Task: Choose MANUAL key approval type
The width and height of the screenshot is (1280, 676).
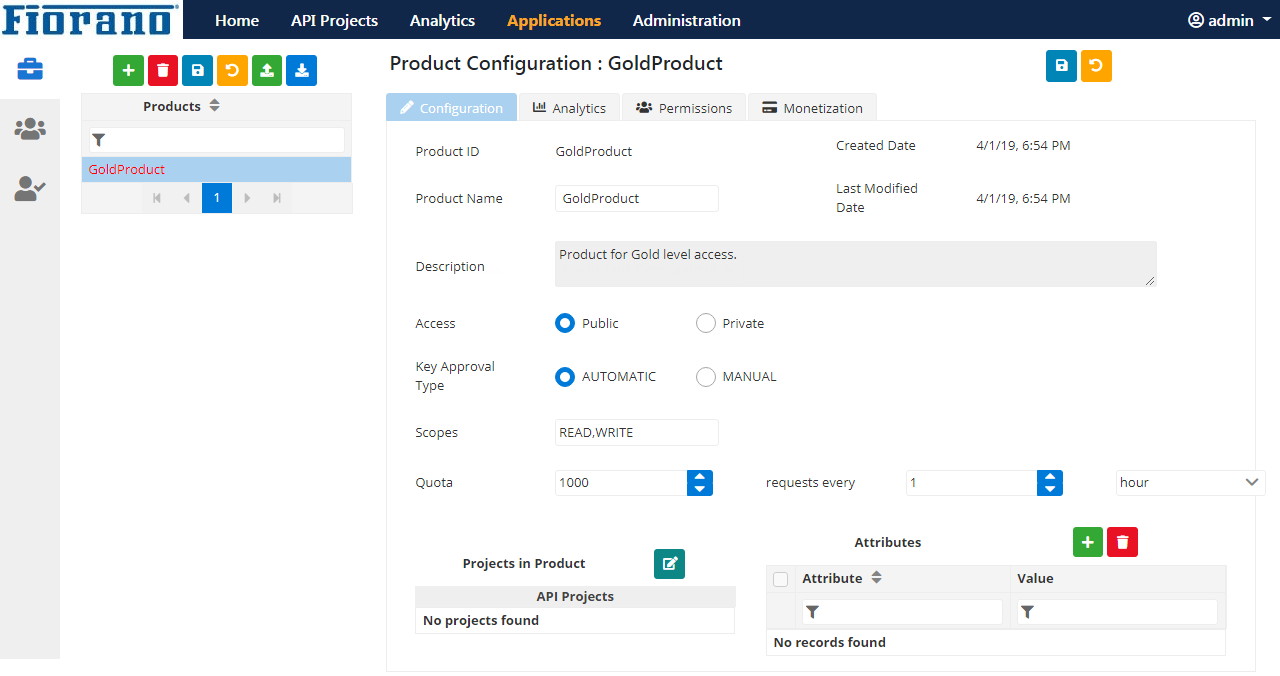Action: [706, 377]
